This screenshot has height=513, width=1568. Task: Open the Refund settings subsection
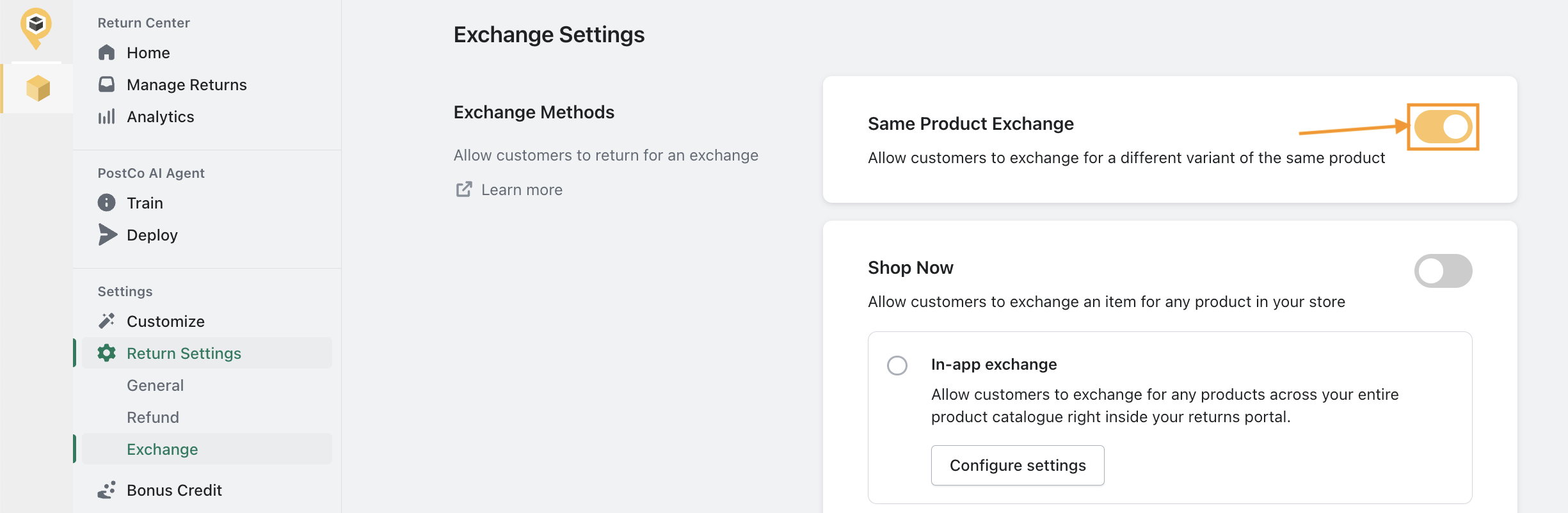click(153, 417)
